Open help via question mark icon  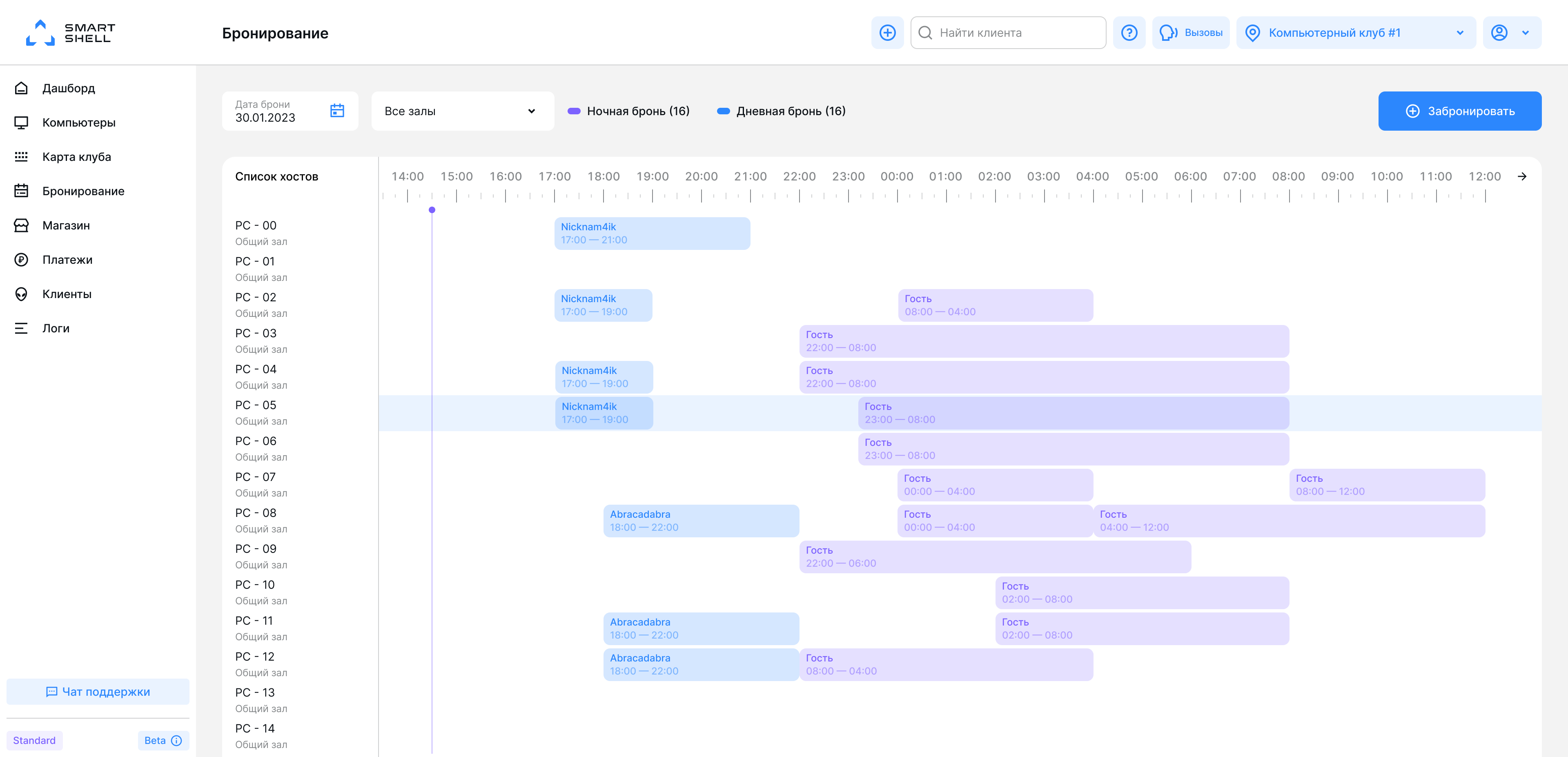pyautogui.click(x=1129, y=33)
